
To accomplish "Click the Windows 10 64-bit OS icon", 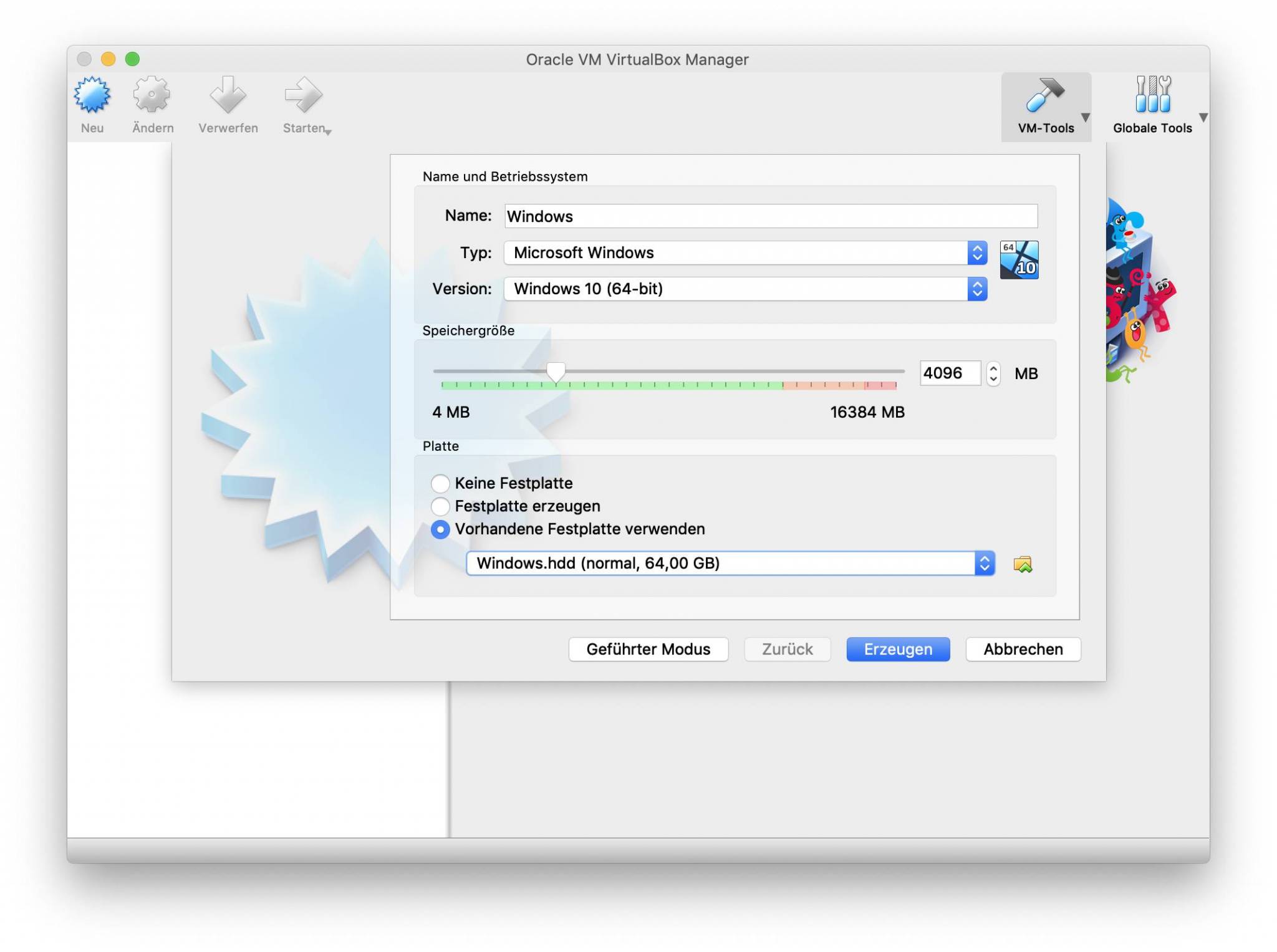I will [x=1019, y=260].
